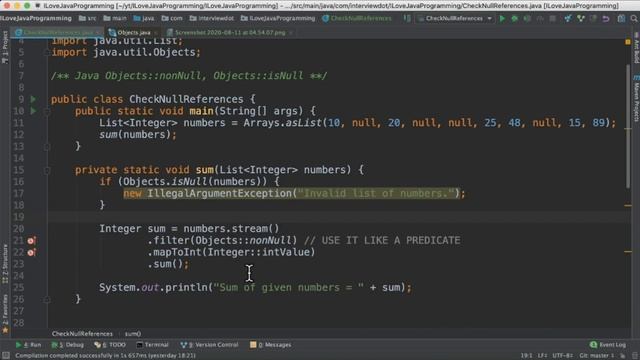Image resolution: width=640 pixels, height=360 pixels.
Task: Switch to the CheckNullReferences.java editor tab
Action: point(58,32)
